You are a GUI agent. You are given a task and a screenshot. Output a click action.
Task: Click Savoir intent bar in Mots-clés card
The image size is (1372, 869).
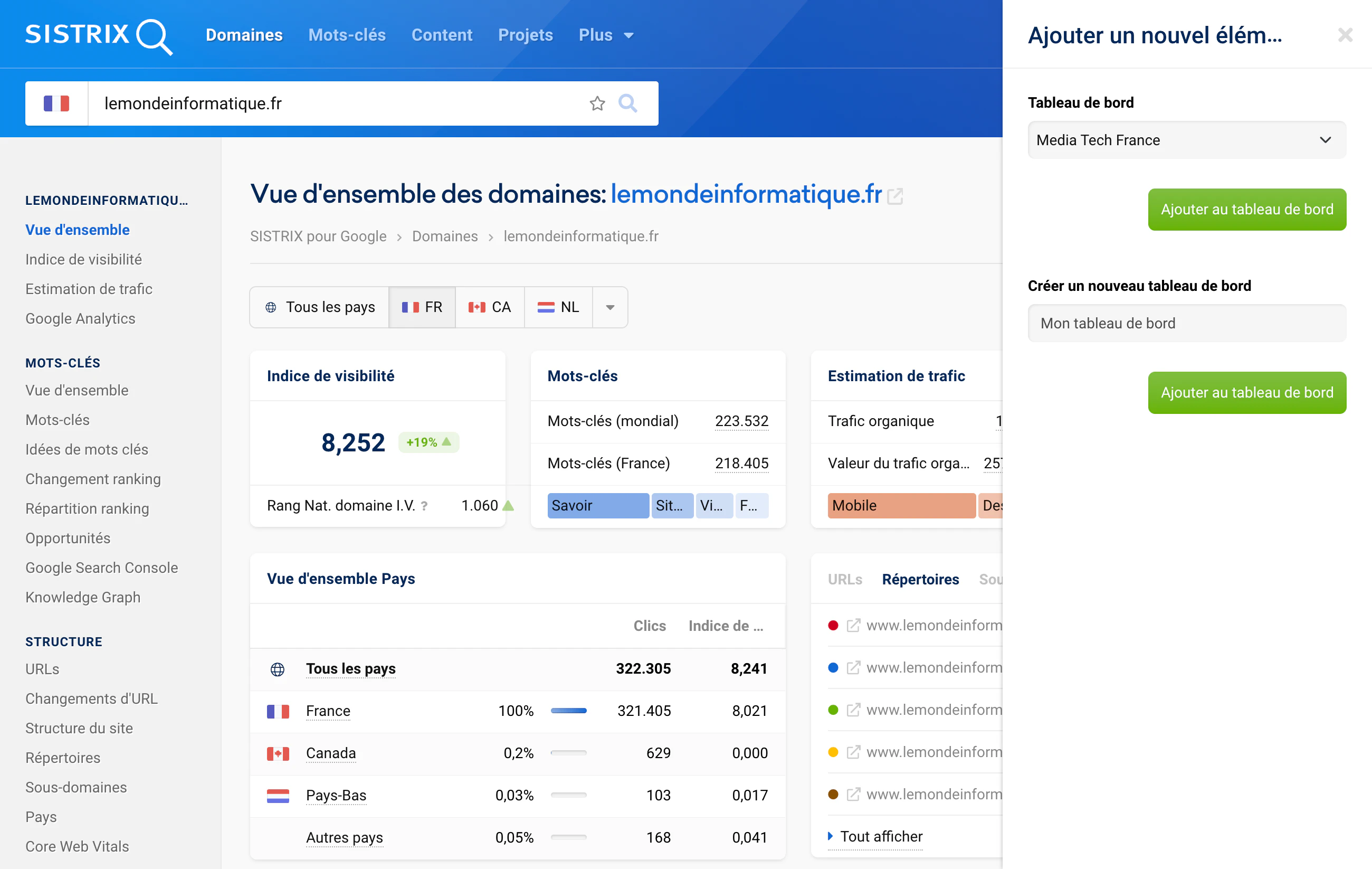click(598, 506)
